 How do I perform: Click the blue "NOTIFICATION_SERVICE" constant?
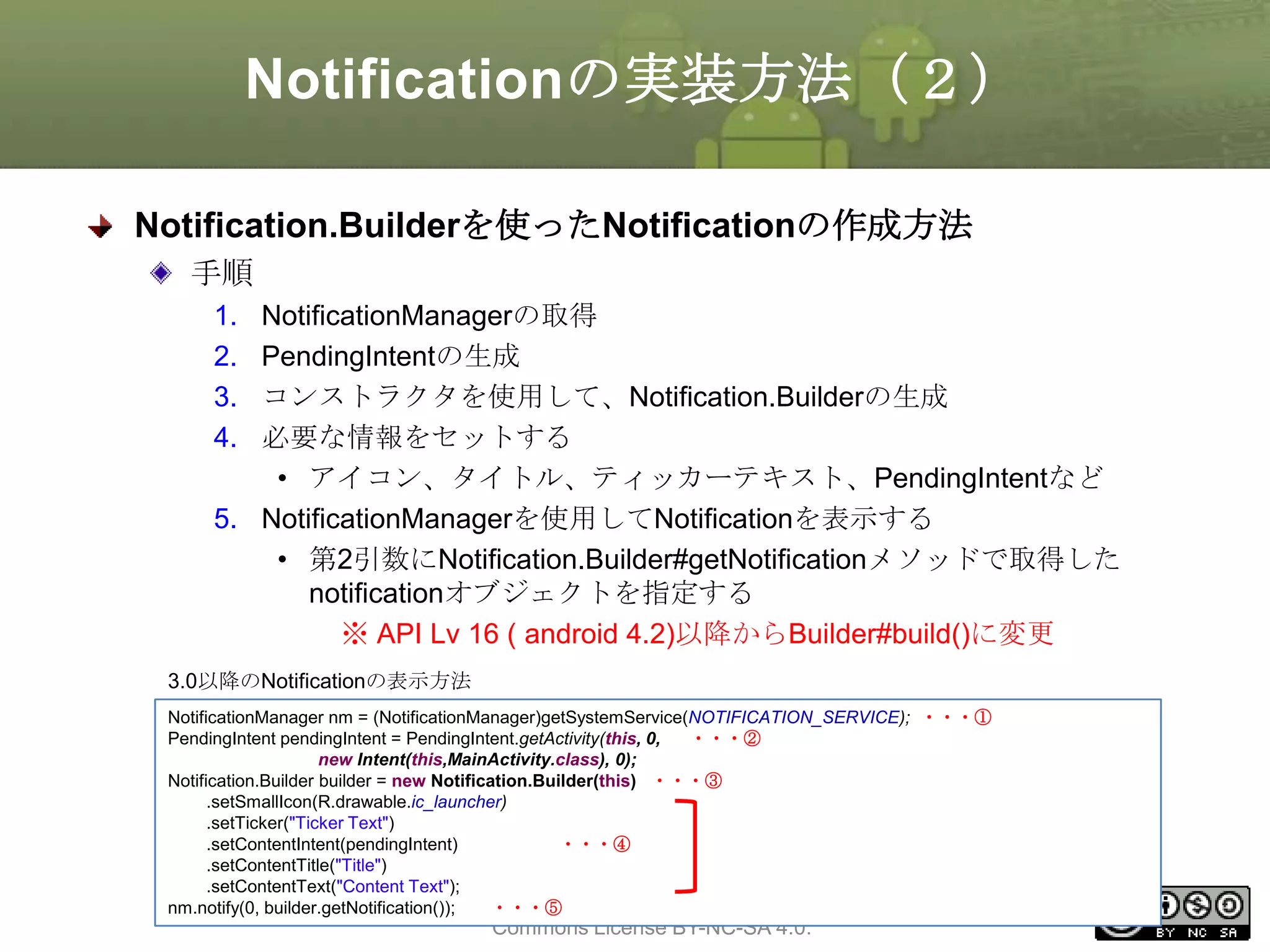pos(794,717)
